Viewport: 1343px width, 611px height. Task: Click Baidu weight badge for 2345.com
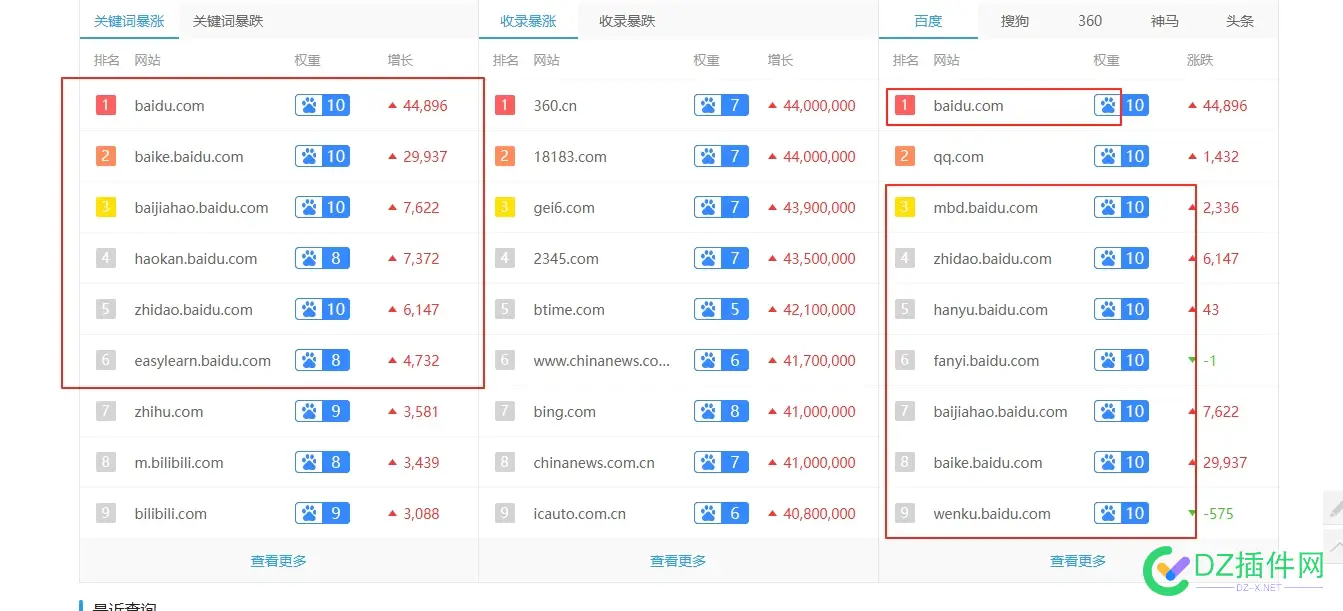coord(721,259)
